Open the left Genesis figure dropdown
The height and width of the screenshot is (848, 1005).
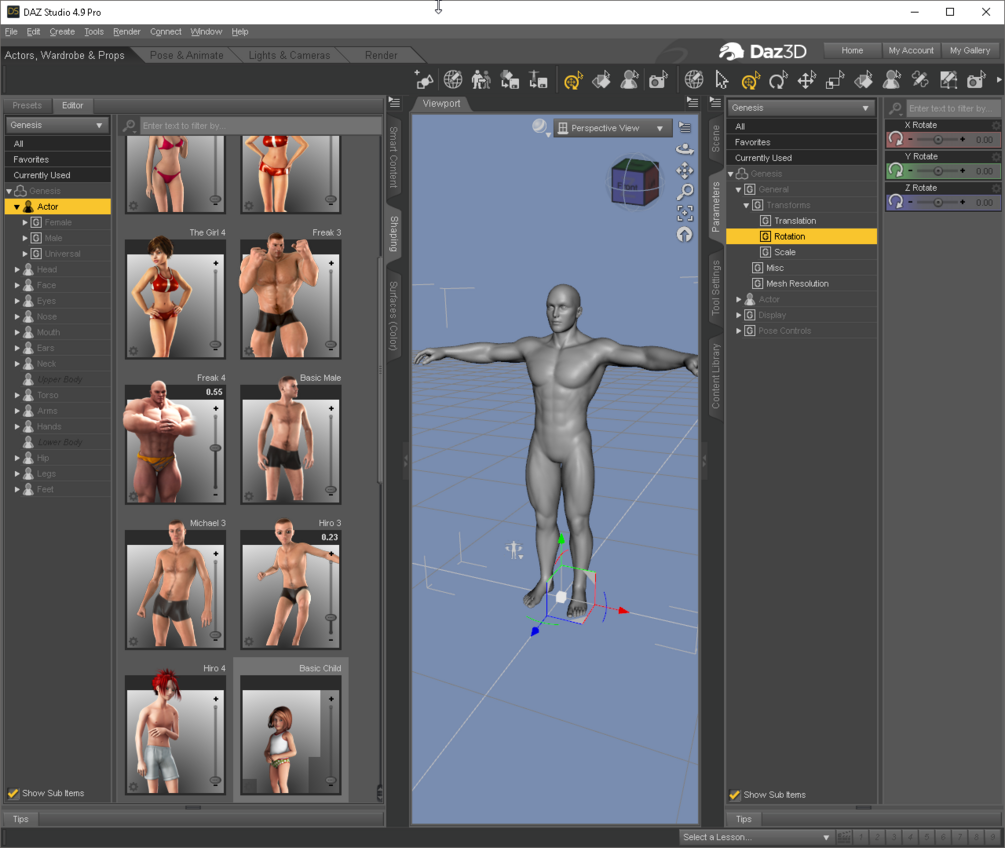click(x=57, y=125)
